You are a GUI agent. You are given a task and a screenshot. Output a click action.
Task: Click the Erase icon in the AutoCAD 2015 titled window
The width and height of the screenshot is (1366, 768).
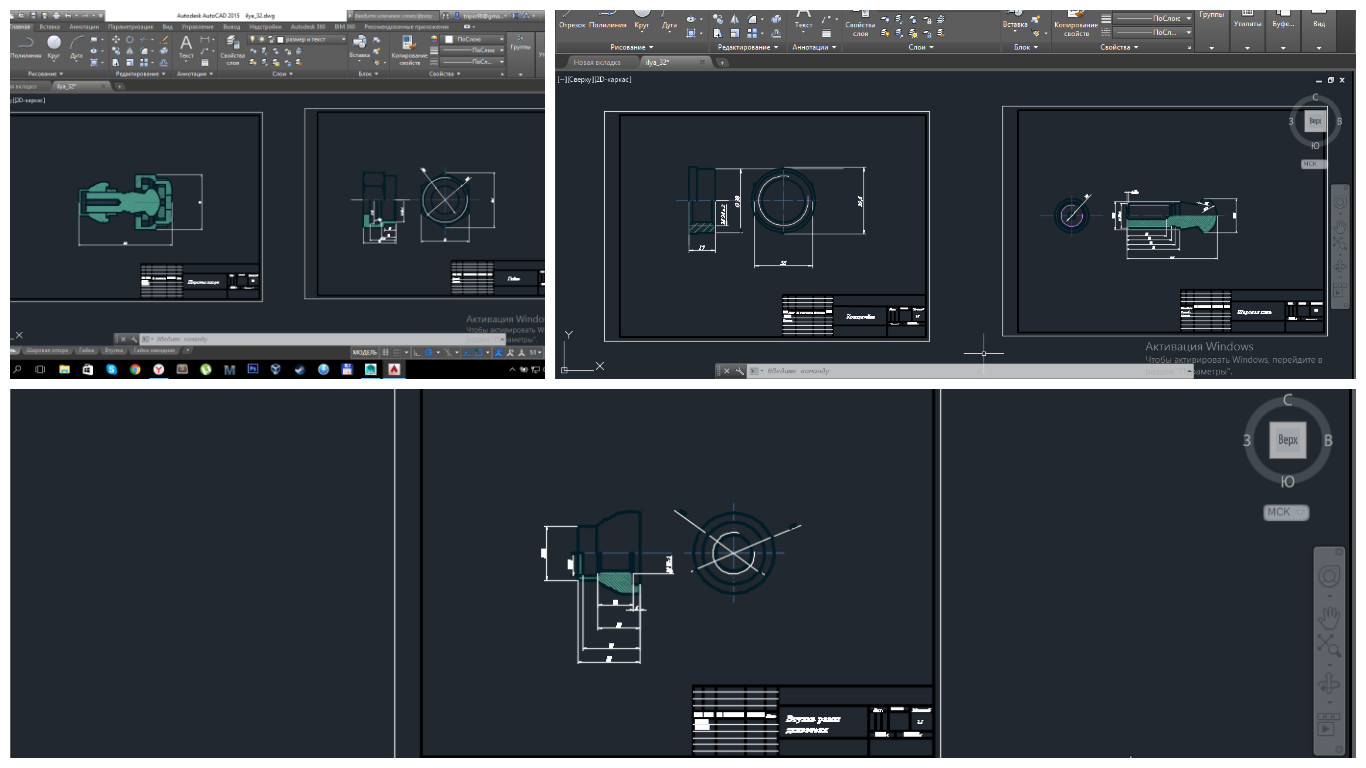click(164, 39)
